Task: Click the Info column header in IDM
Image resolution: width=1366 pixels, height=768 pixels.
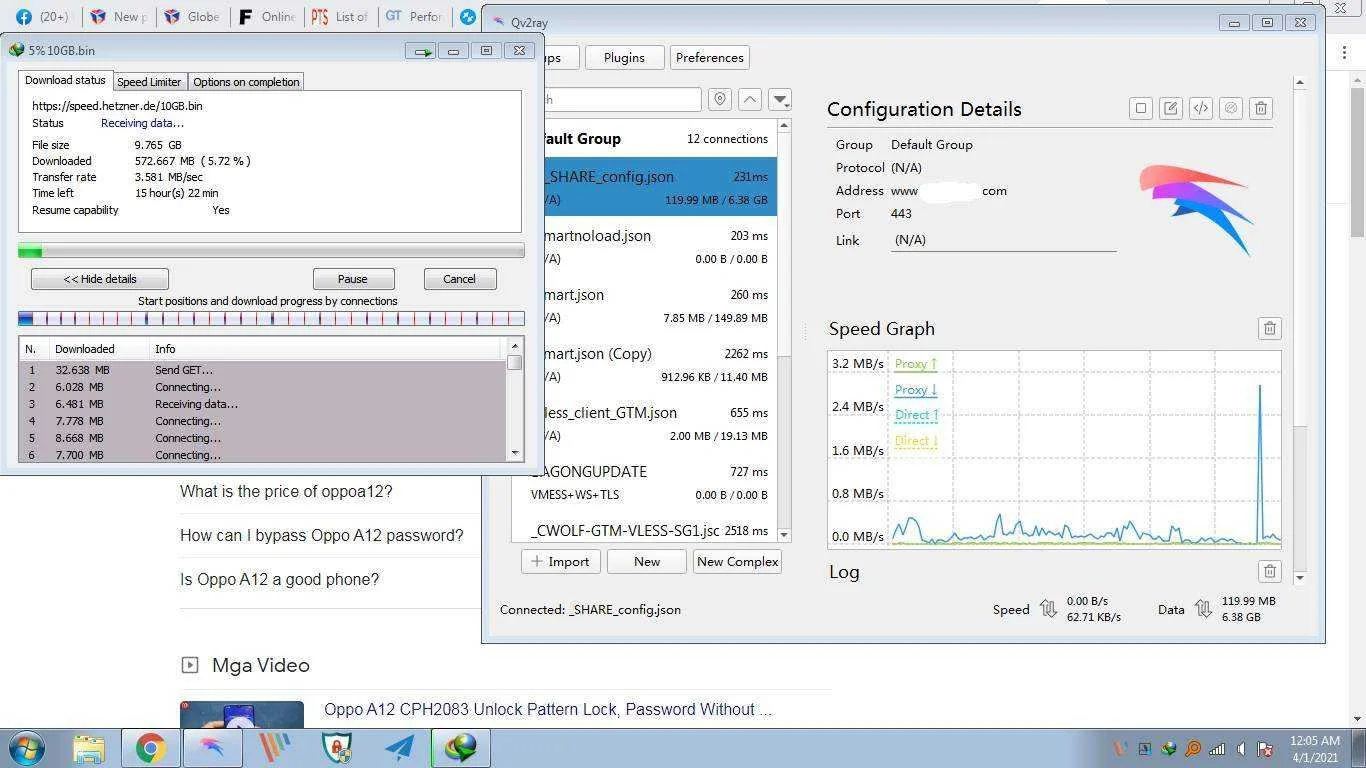Action: point(325,349)
